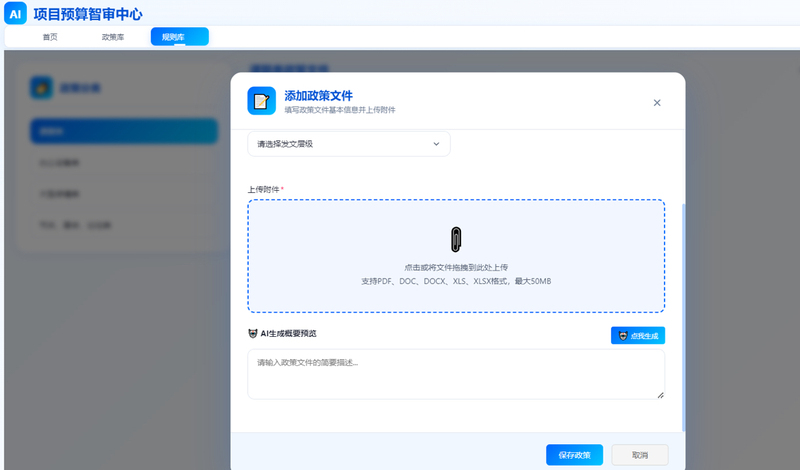The width and height of the screenshot is (800, 470).
Task: Click the paperclip upload icon
Action: [x=456, y=239]
